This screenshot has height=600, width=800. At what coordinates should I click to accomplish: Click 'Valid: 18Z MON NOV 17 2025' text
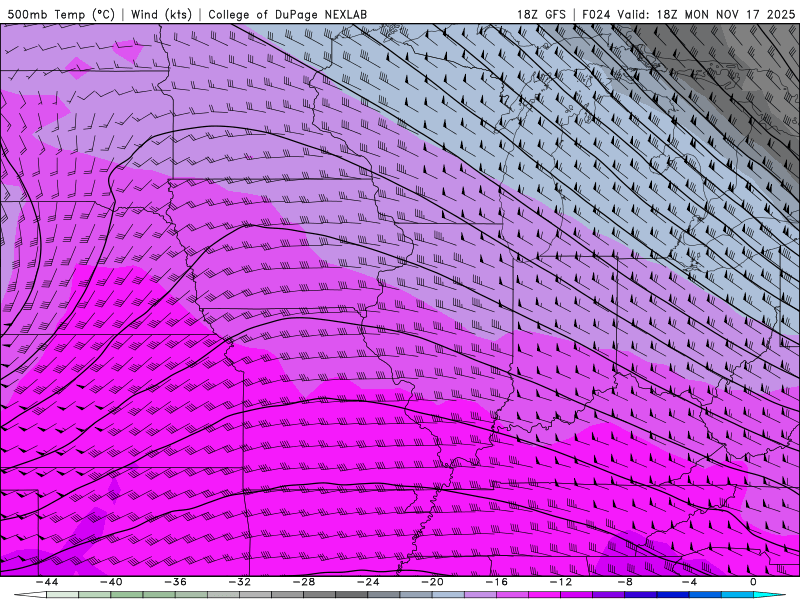706,14
